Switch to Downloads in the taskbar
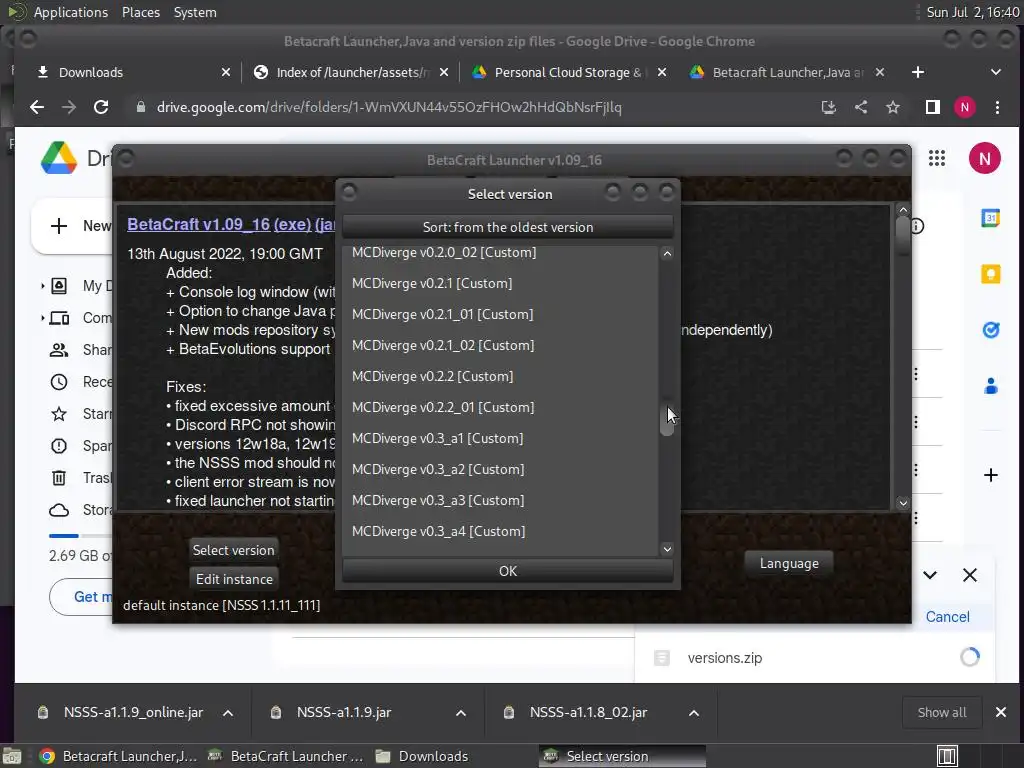 click(422, 756)
